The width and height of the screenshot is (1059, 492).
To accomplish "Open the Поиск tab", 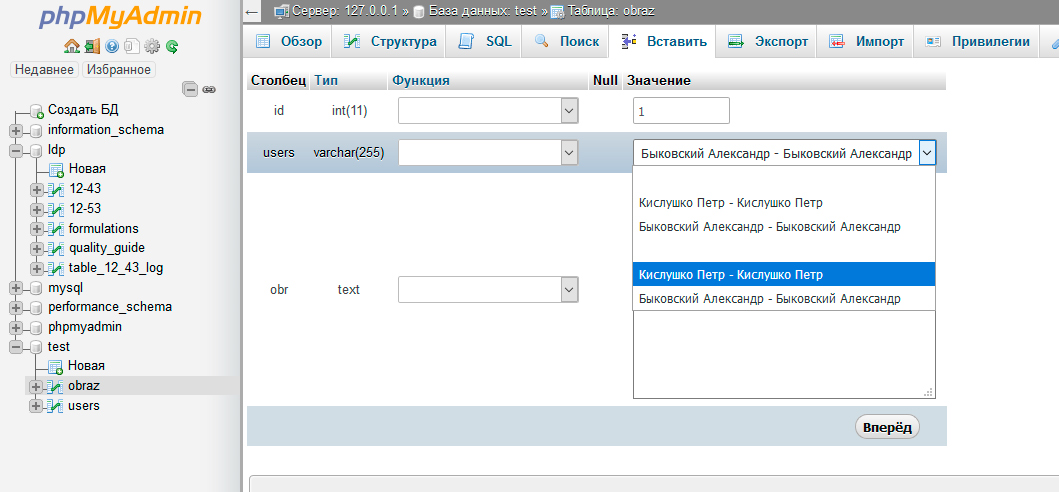I will tap(566, 41).
